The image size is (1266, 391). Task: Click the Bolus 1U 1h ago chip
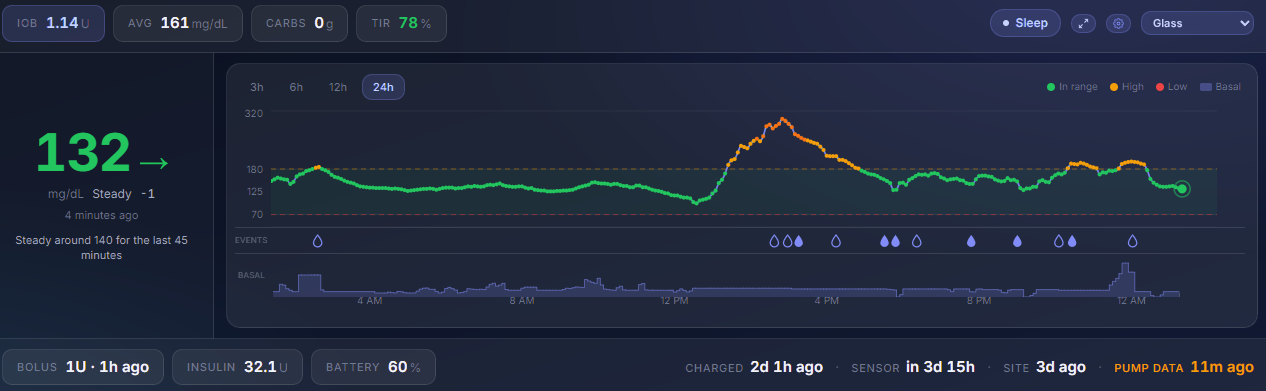pos(83,367)
